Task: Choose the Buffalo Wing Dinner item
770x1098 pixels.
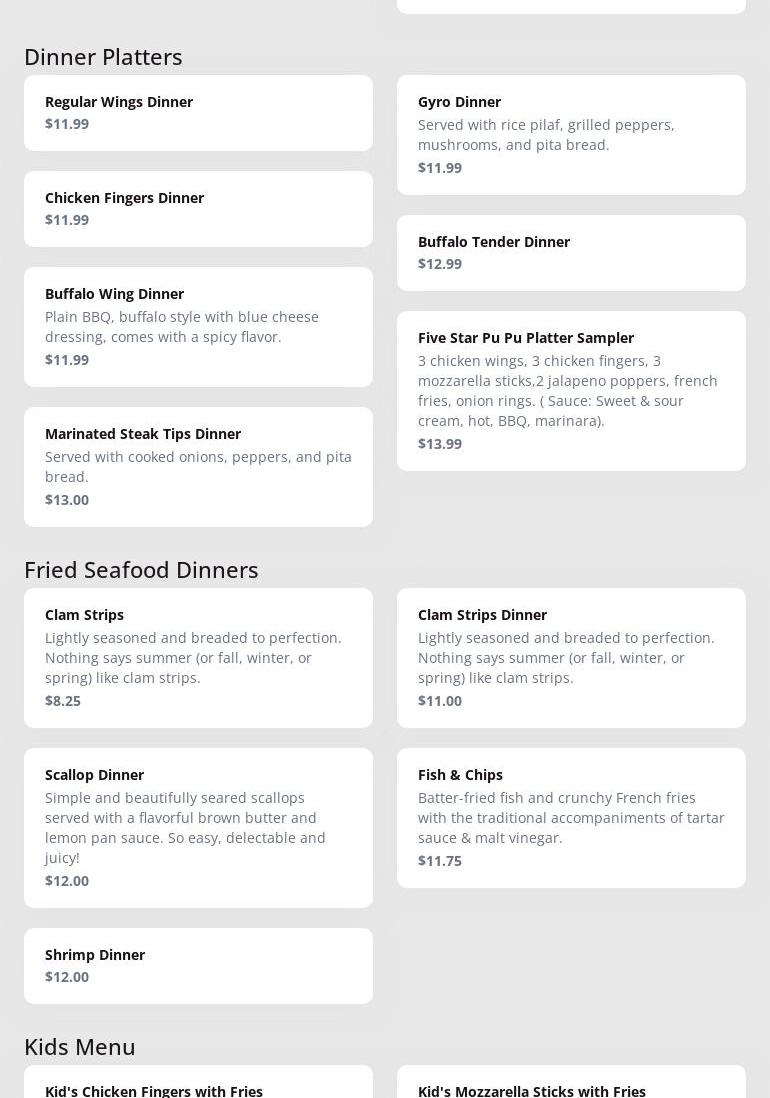Action: [x=198, y=326]
